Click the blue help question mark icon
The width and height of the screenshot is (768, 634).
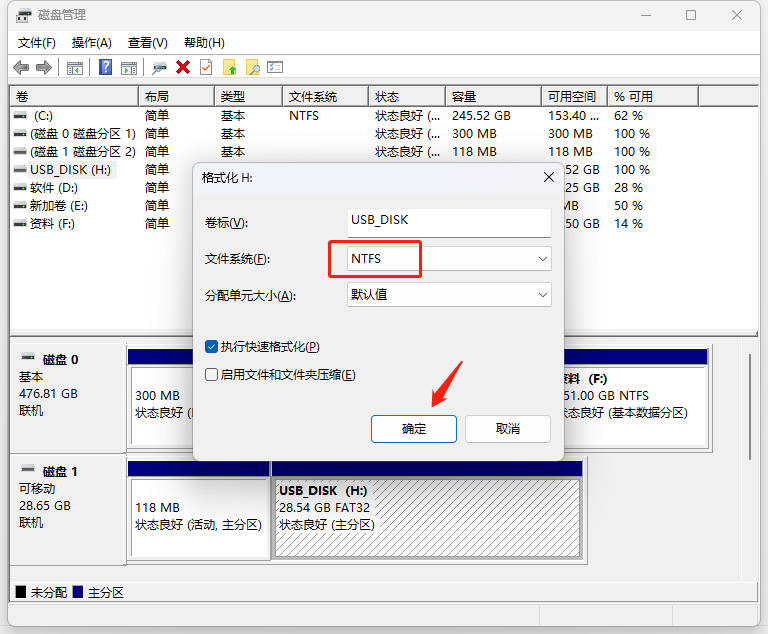tap(105, 67)
